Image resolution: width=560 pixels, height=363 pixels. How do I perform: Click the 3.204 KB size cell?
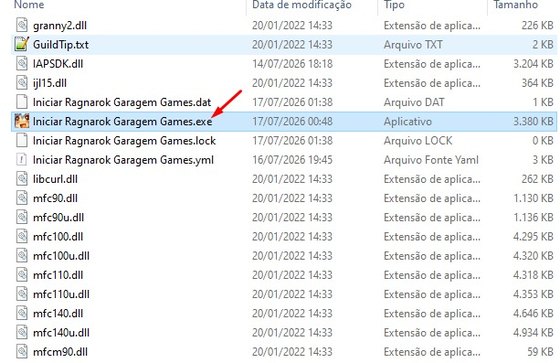pyautogui.click(x=533, y=64)
